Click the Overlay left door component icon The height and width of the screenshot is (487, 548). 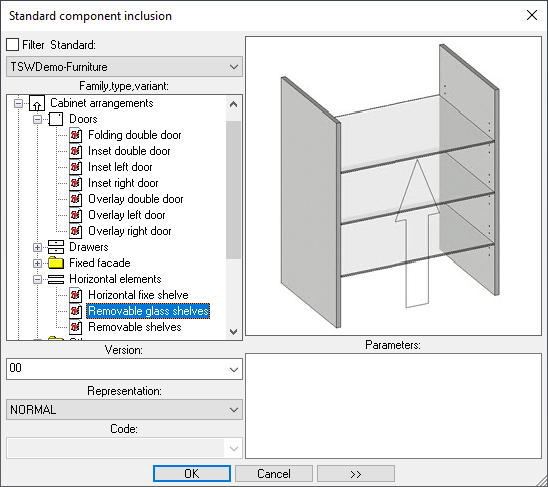(x=75, y=215)
